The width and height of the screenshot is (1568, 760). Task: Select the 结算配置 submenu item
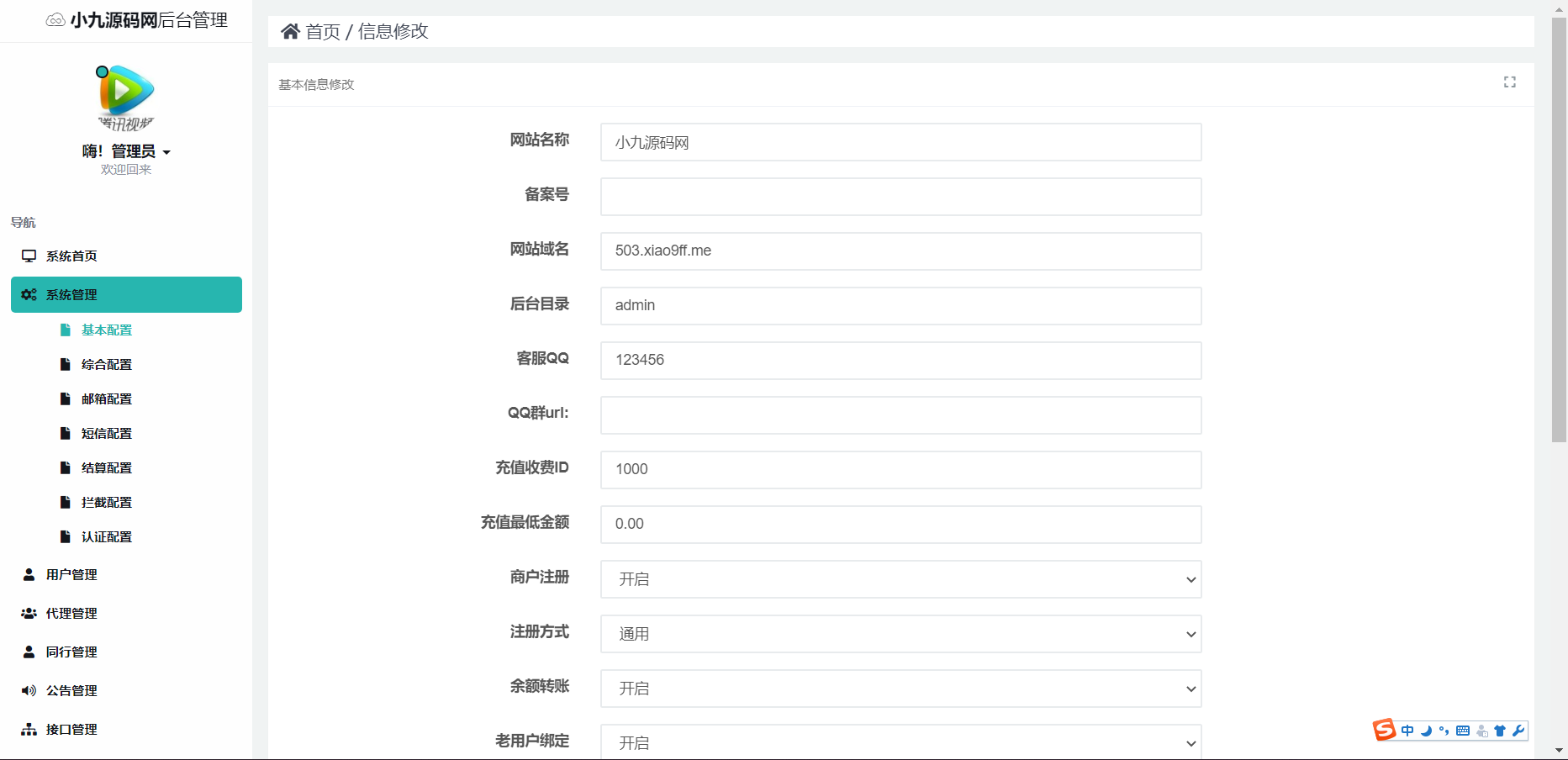(x=107, y=467)
